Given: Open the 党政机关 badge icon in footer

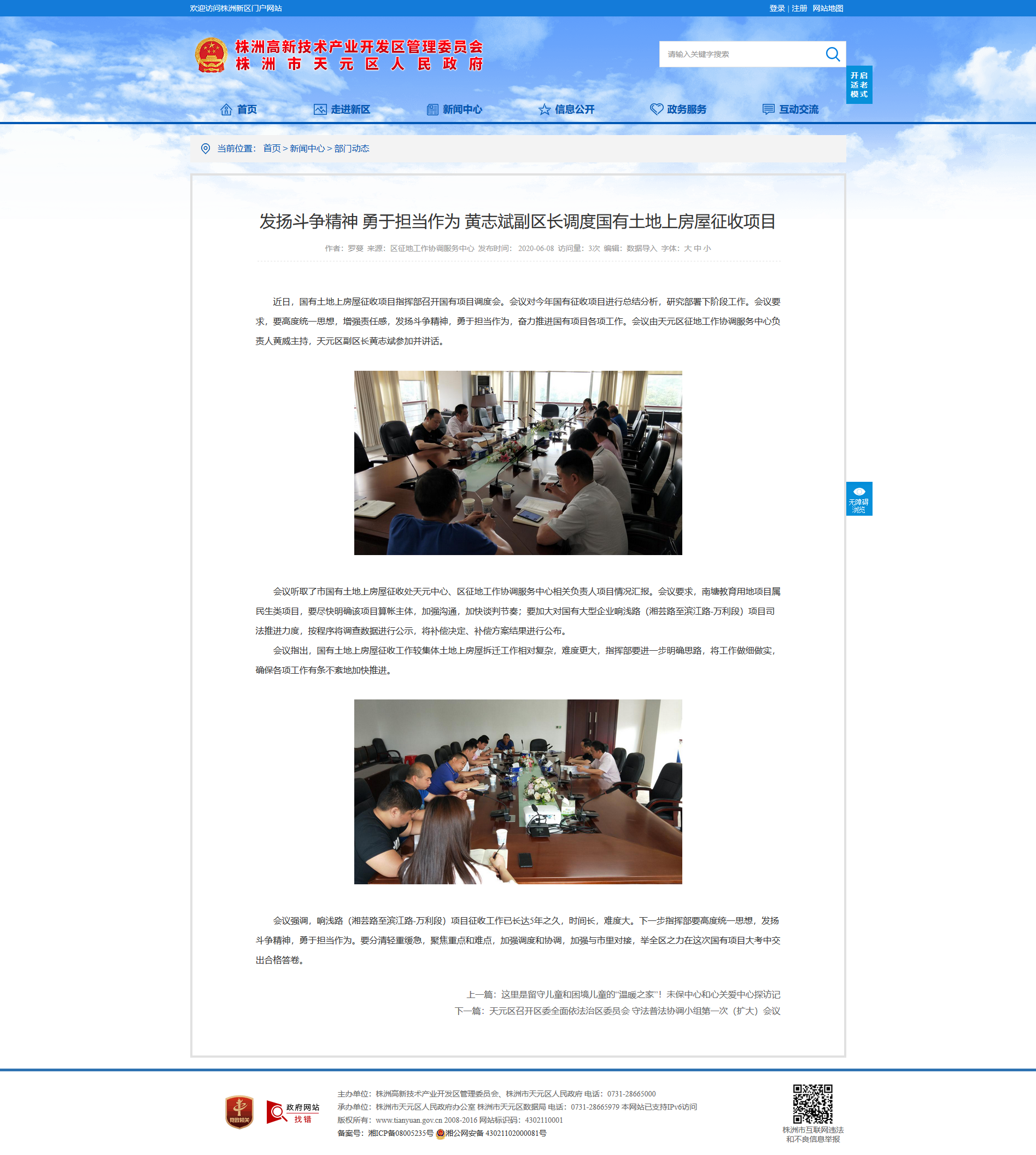Looking at the screenshot, I should 239,1111.
